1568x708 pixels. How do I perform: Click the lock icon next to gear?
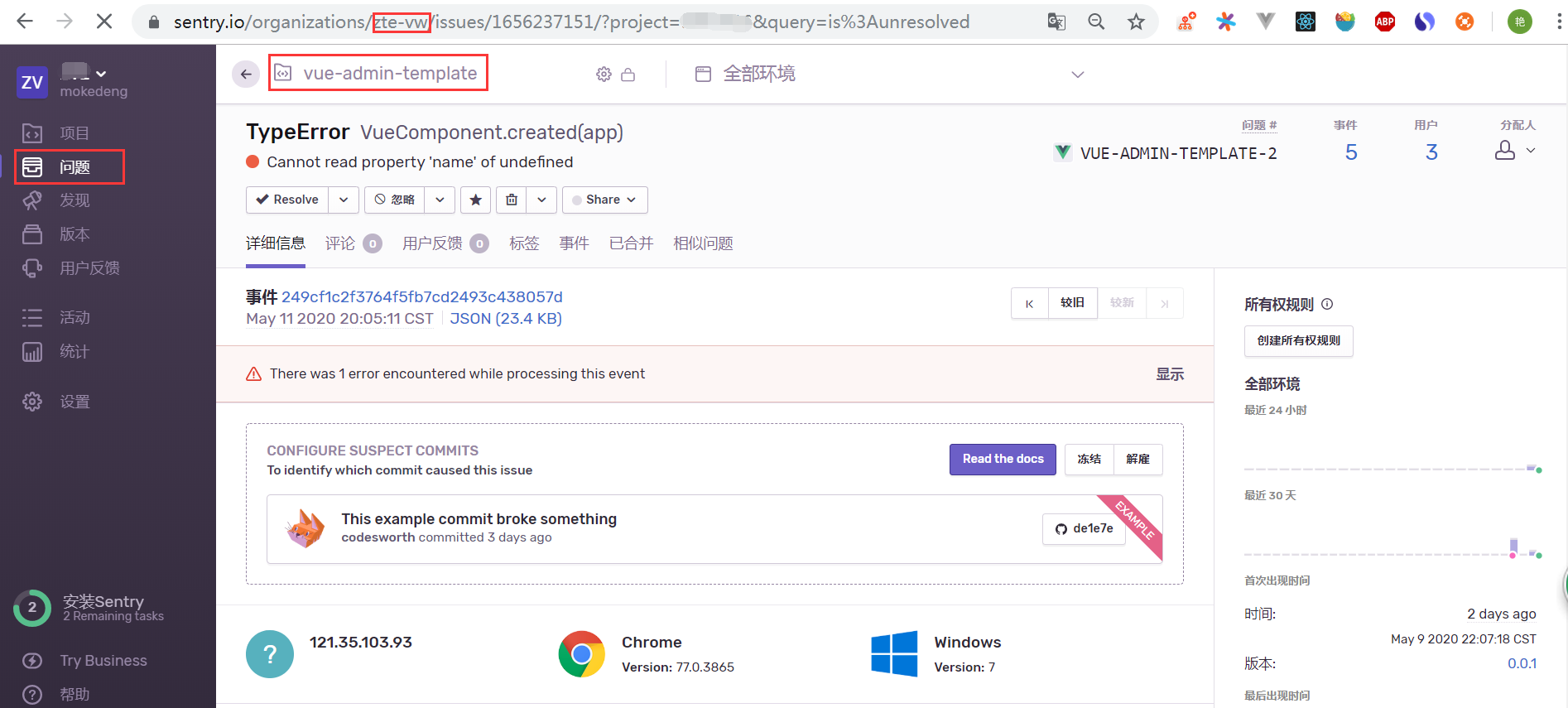(628, 75)
